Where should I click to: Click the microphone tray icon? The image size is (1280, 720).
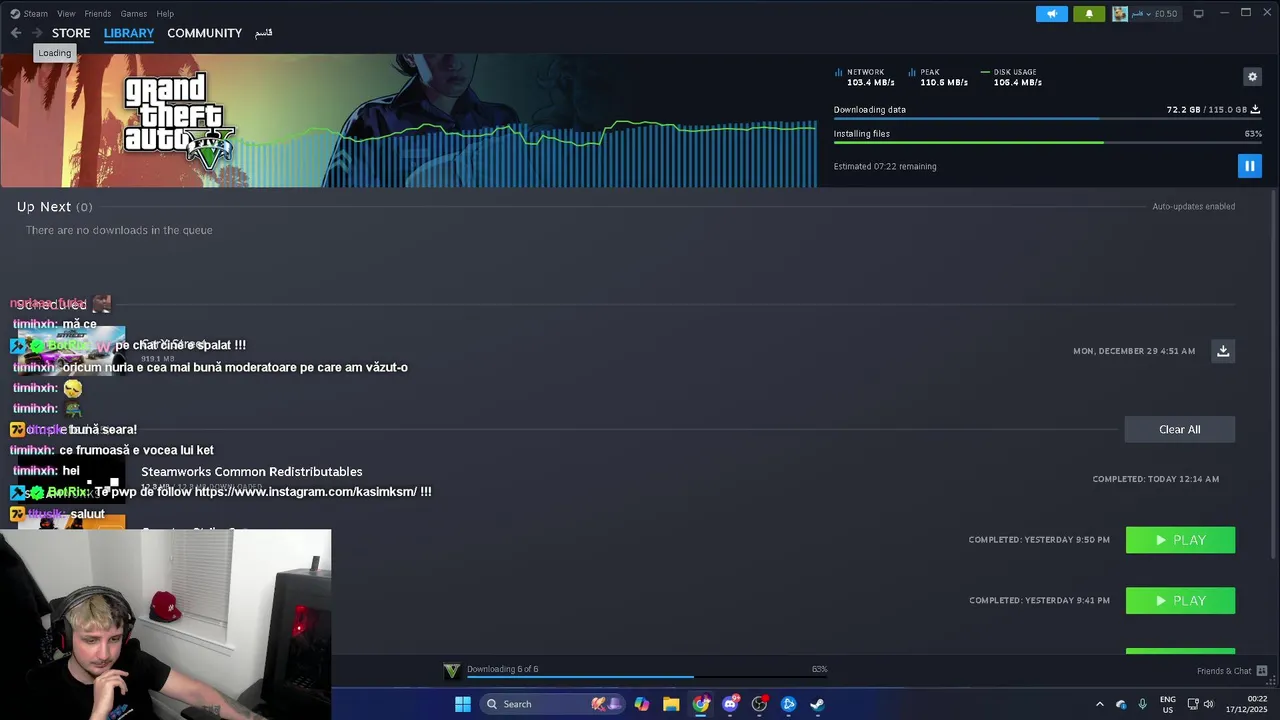point(1142,704)
